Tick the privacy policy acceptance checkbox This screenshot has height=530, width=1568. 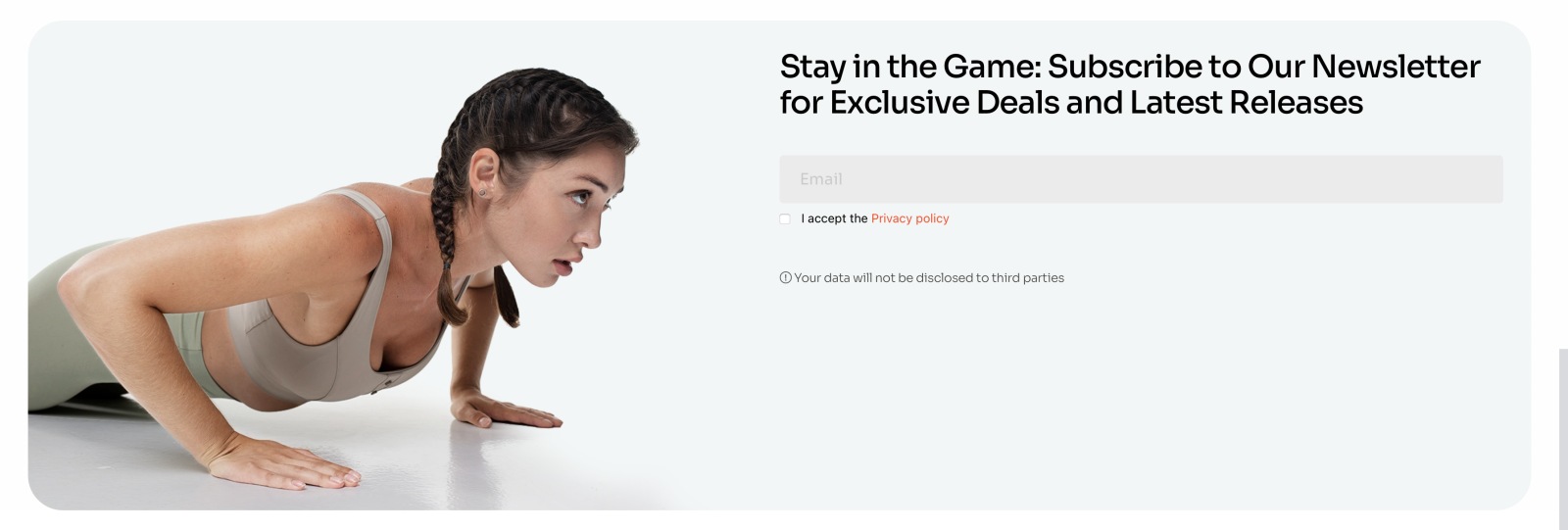pos(785,218)
